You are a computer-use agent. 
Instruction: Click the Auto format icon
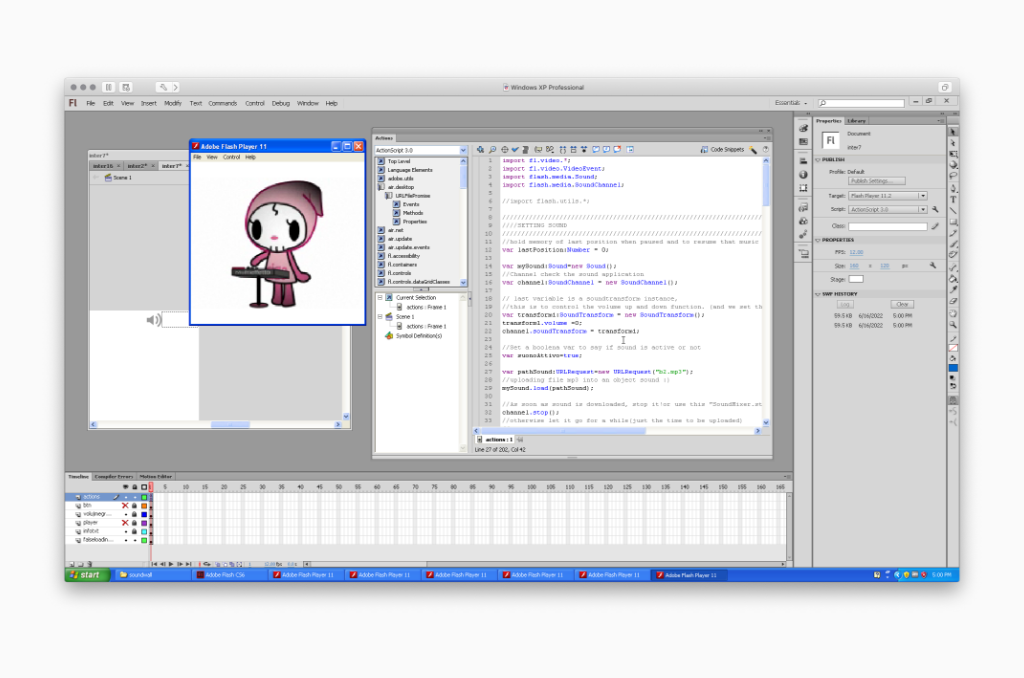tap(526, 150)
